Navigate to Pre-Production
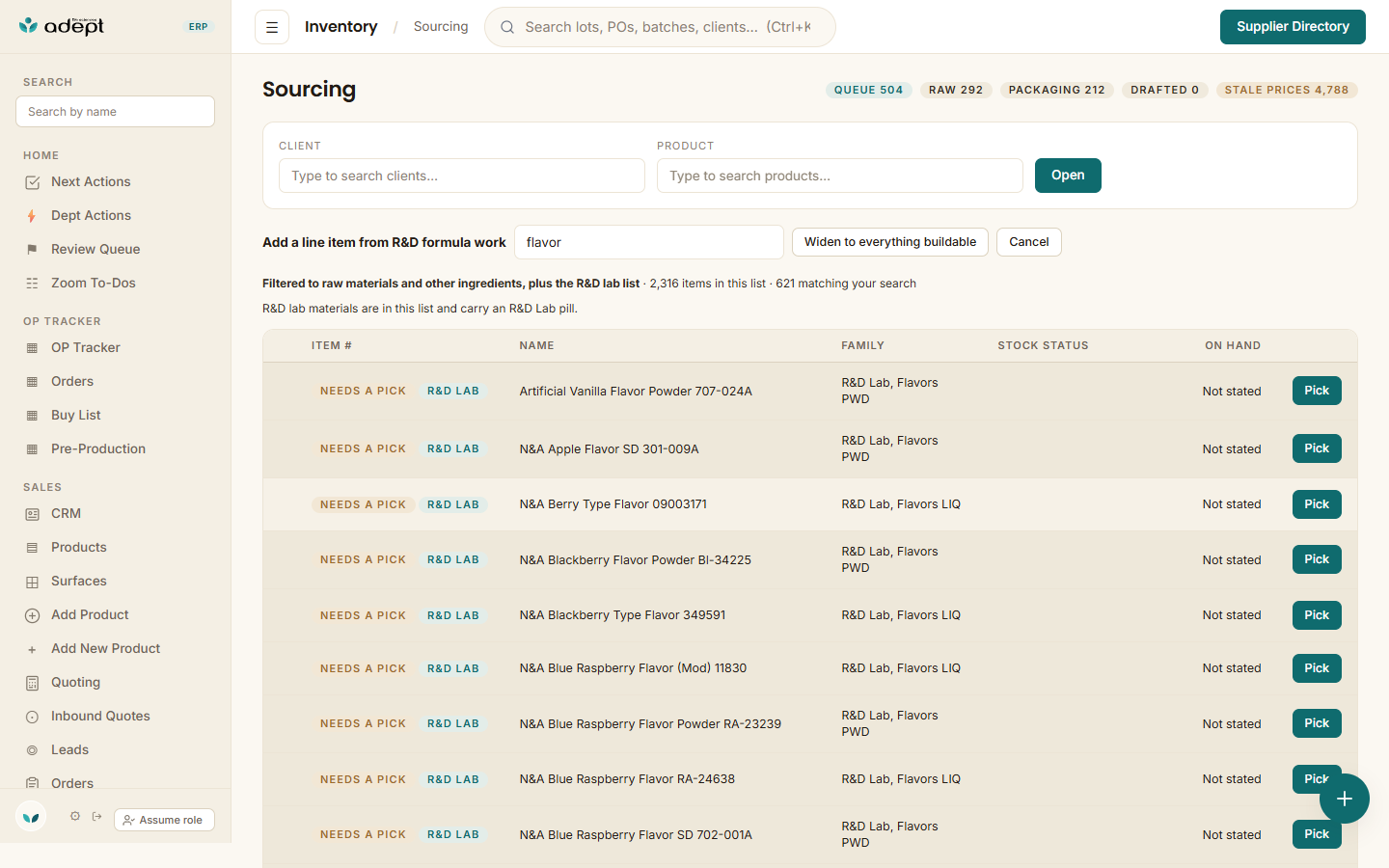 coord(97,448)
